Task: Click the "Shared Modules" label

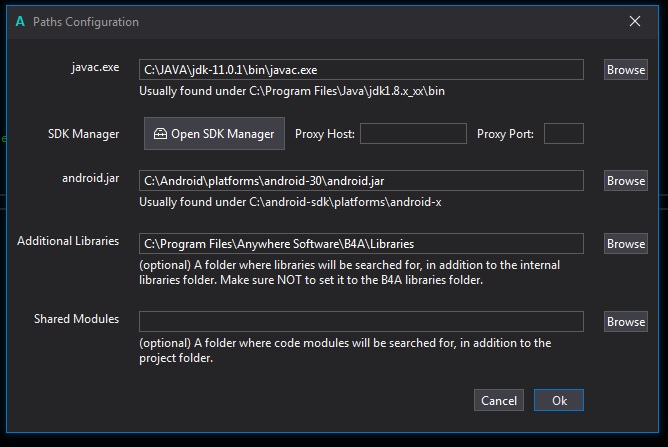Action: coord(76,319)
